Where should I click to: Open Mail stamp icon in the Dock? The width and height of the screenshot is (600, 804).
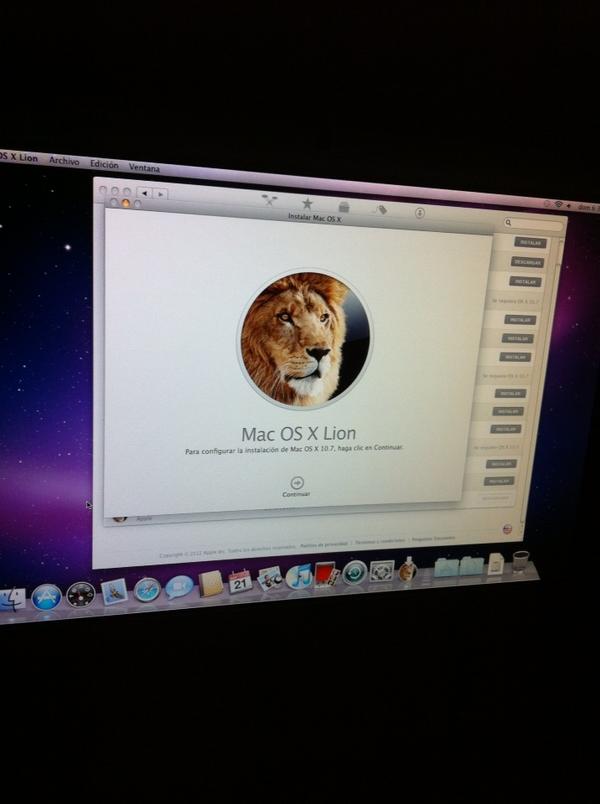point(114,592)
